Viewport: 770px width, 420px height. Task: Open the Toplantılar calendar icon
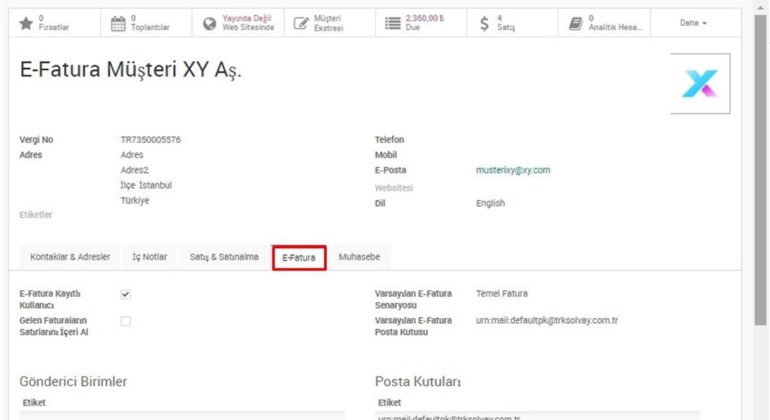pos(118,23)
